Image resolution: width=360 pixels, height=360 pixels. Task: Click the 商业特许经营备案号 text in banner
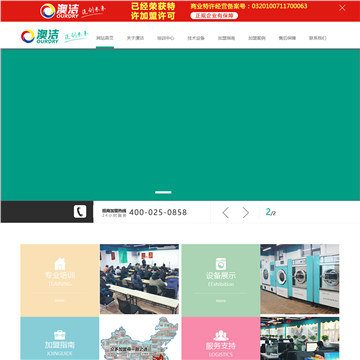(x=249, y=6)
